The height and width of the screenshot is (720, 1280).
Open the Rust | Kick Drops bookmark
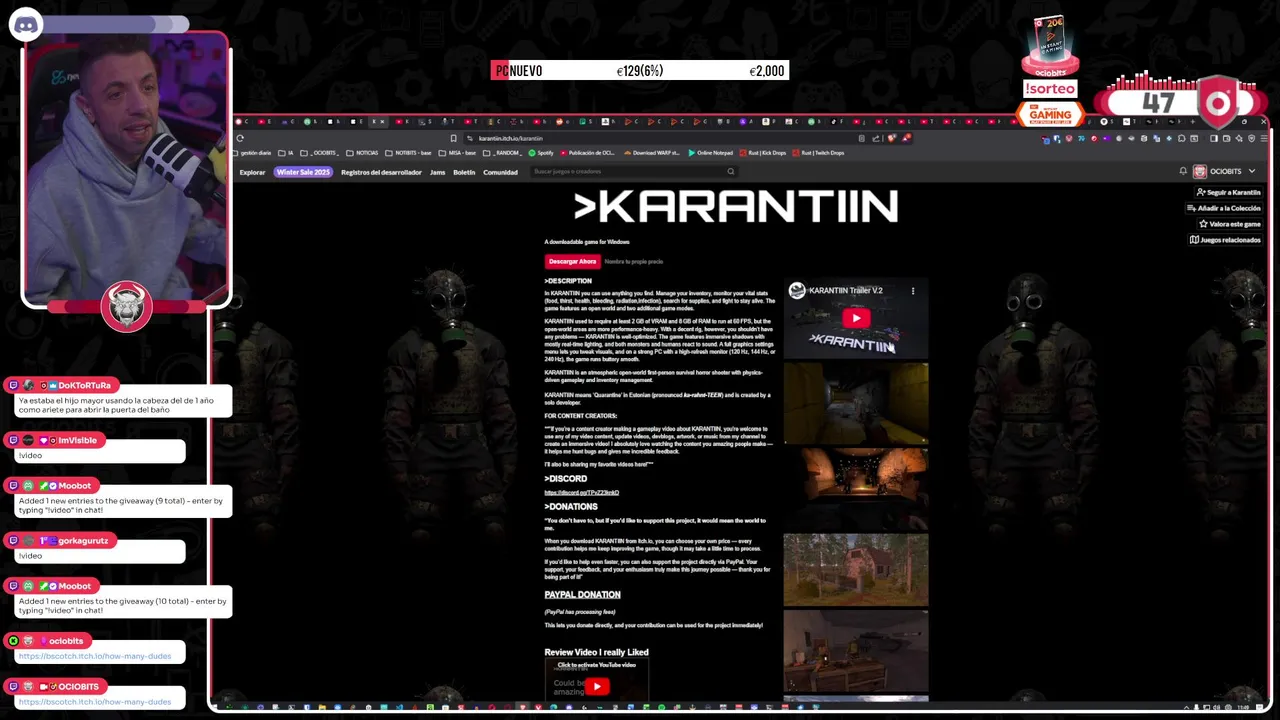[x=763, y=153]
